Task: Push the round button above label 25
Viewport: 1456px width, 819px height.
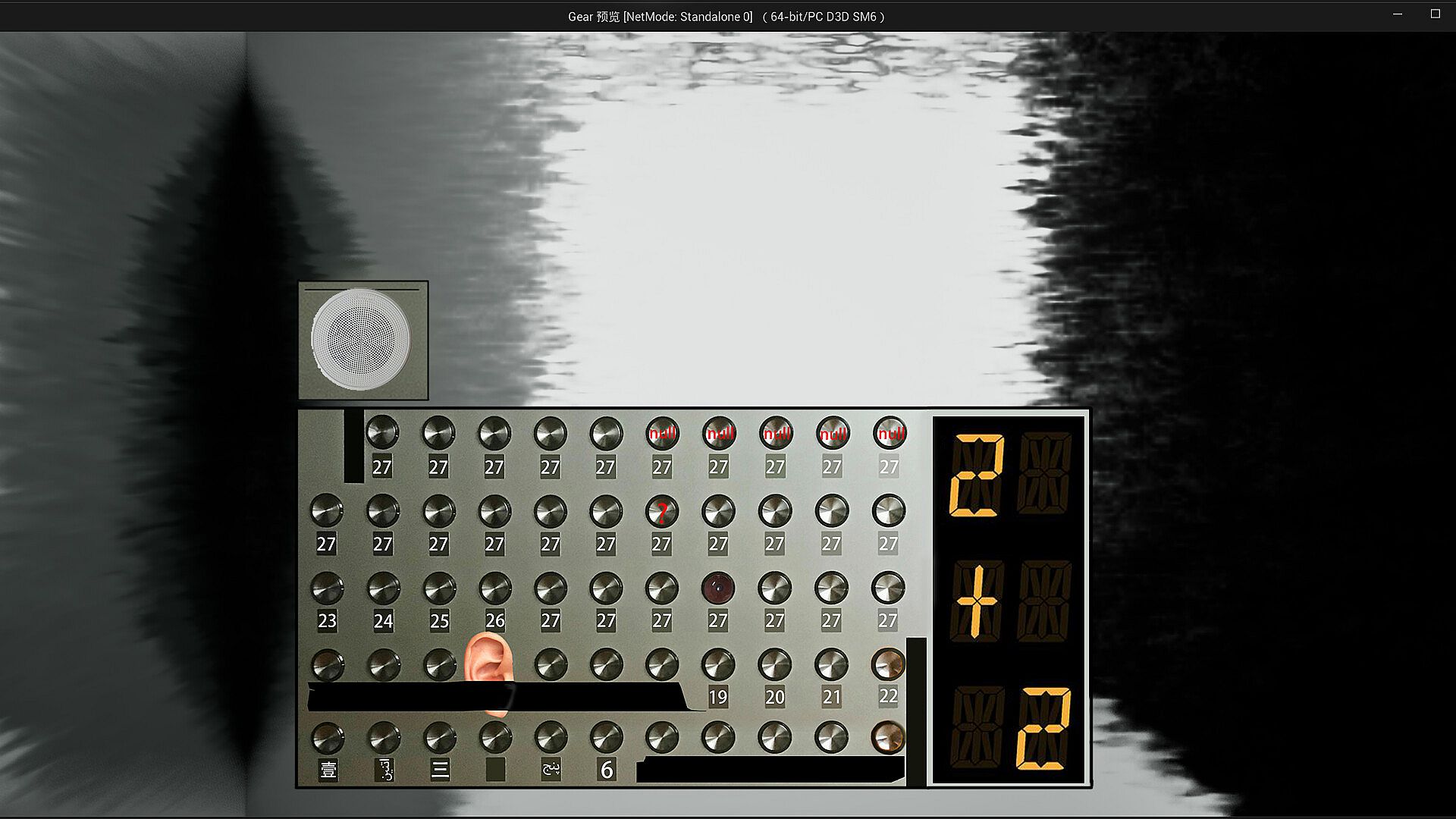Action: click(439, 588)
